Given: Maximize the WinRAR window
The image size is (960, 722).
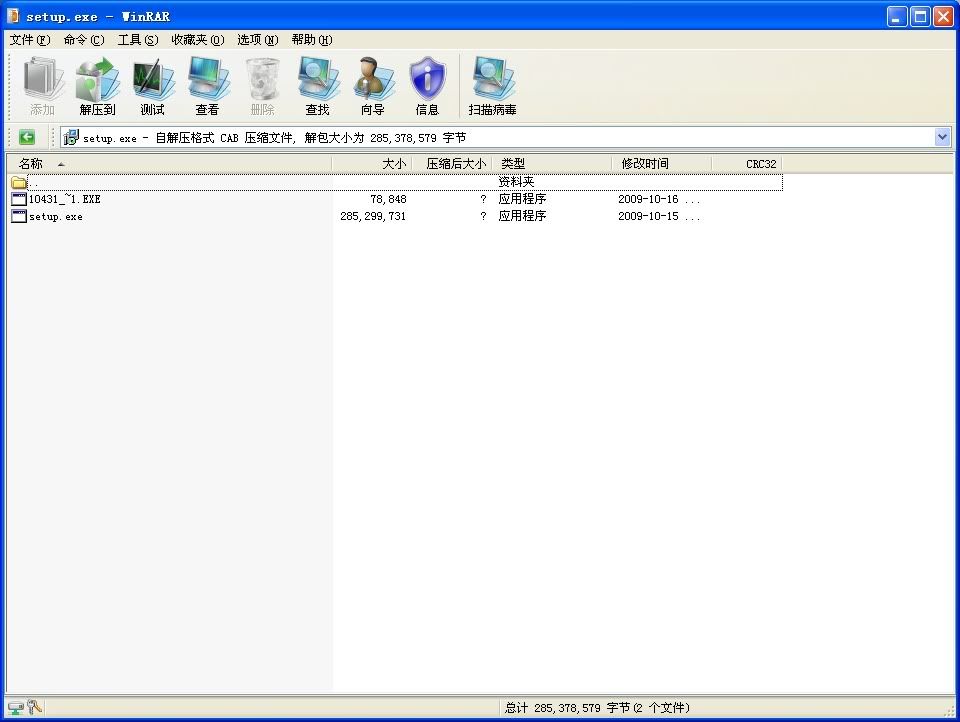Looking at the screenshot, I should coord(920,16).
